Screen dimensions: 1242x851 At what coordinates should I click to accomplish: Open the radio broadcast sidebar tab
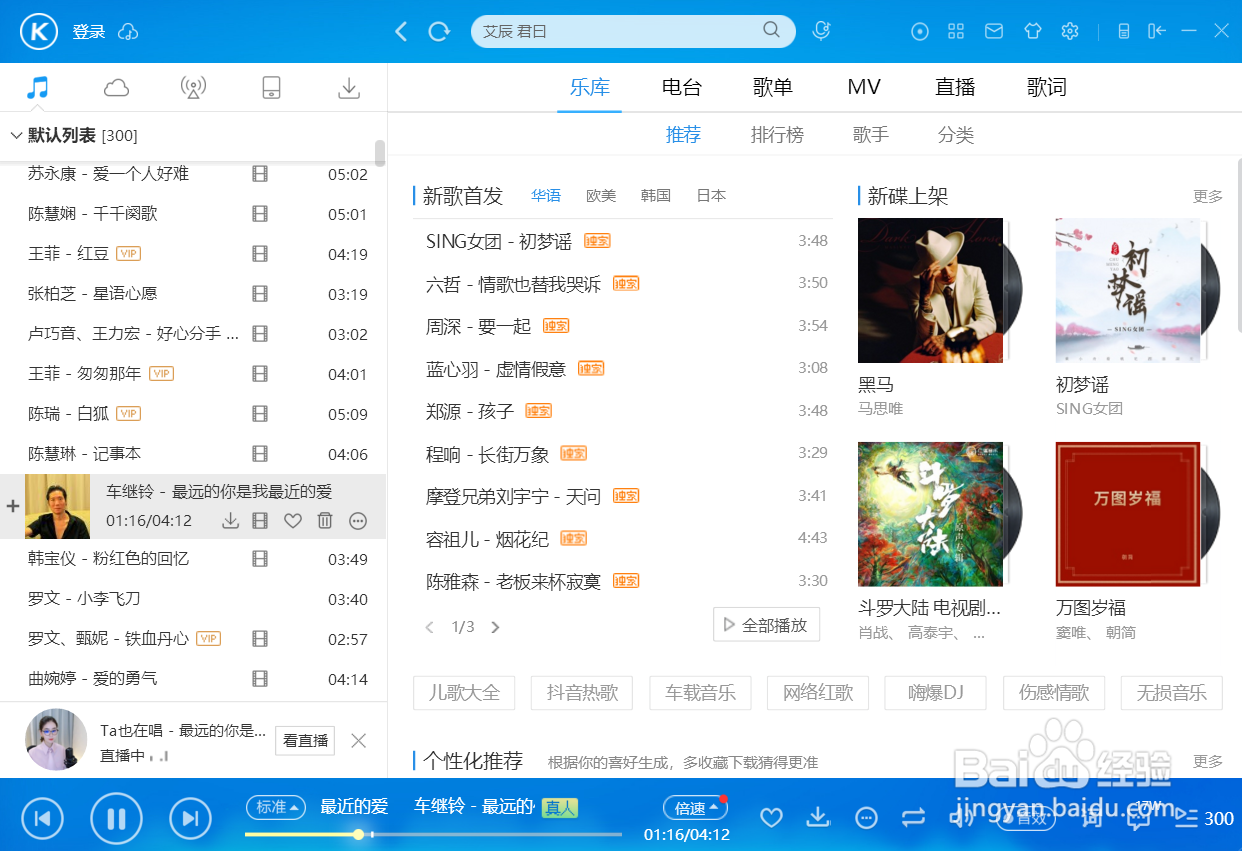(193, 88)
